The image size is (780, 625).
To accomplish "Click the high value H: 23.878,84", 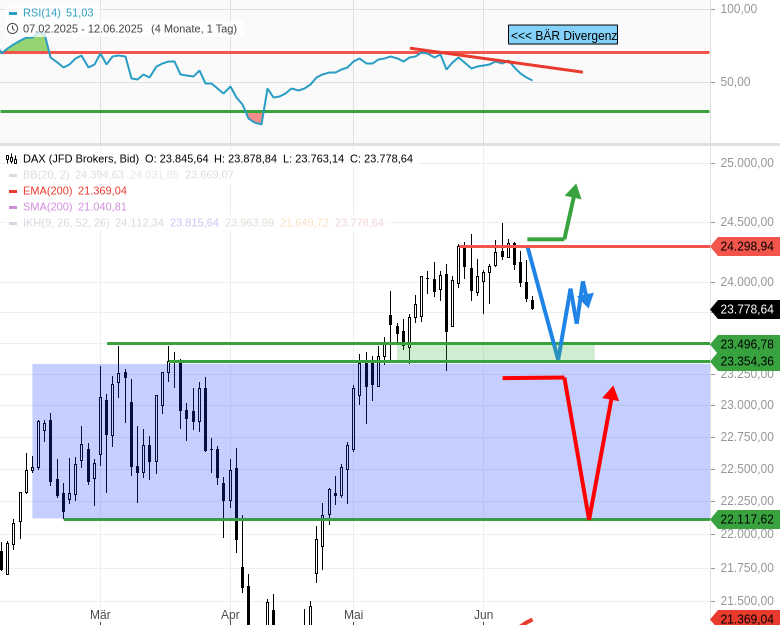I will (x=245, y=159).
